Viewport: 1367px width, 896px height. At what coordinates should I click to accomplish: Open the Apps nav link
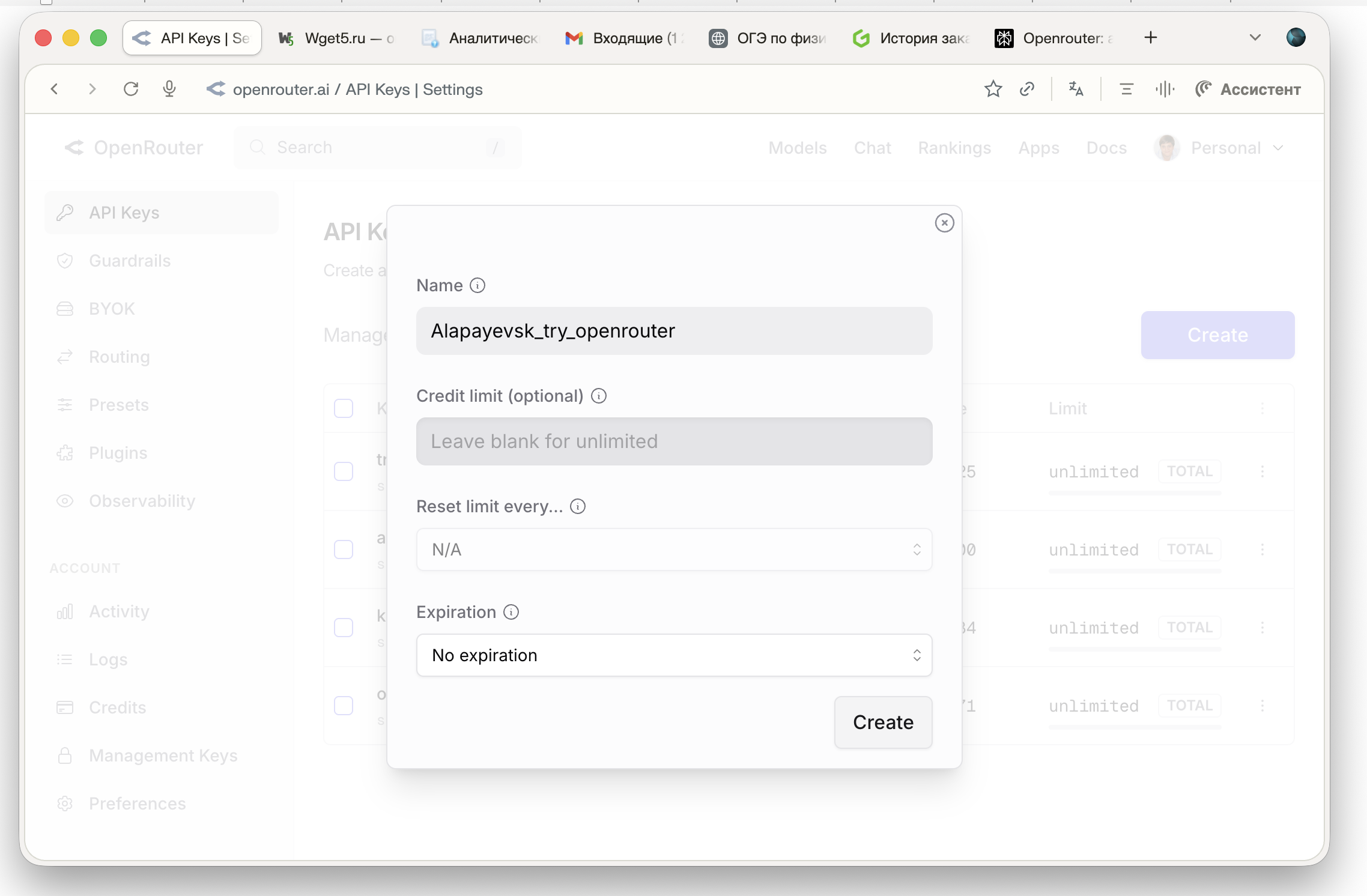click(x=1038, y=148)
